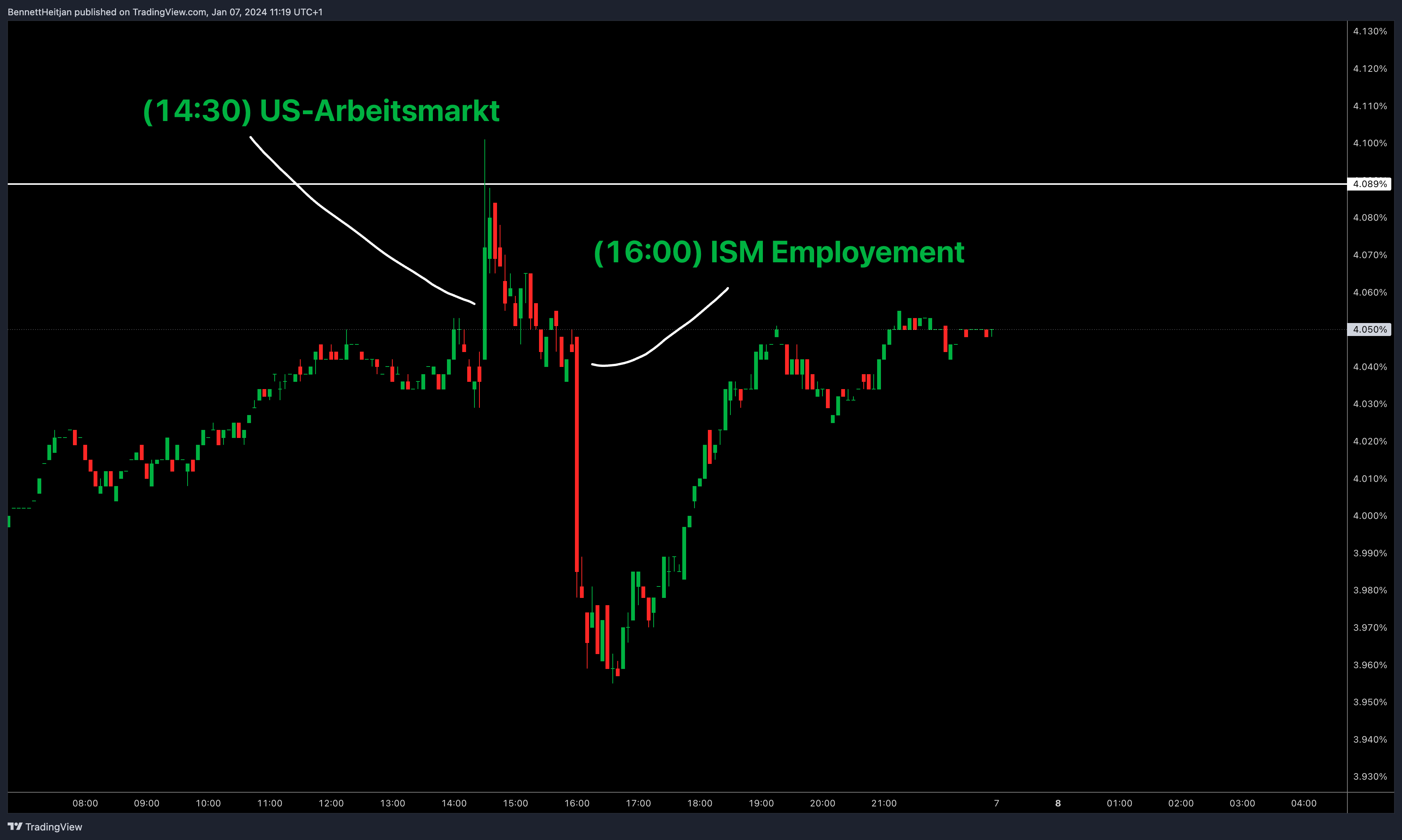Click the 16:00 time axis label
Screen dimensions: 1402x840
pos(576,803)
